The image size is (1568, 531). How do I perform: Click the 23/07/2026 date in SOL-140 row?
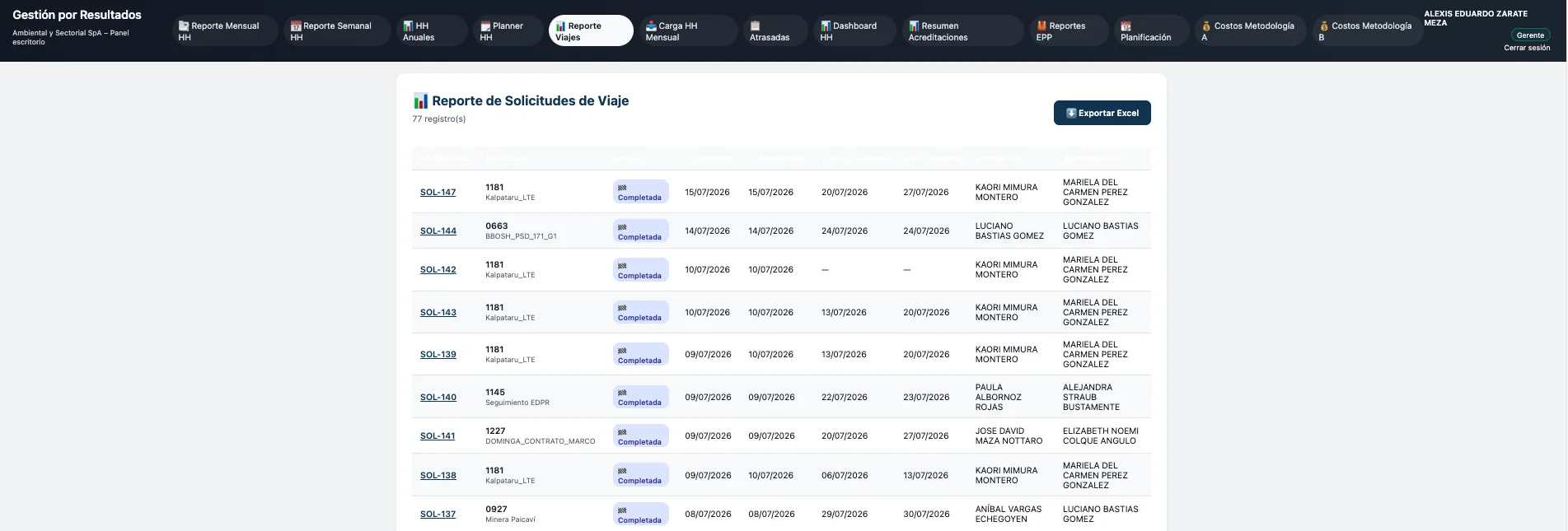pos(925,397)
